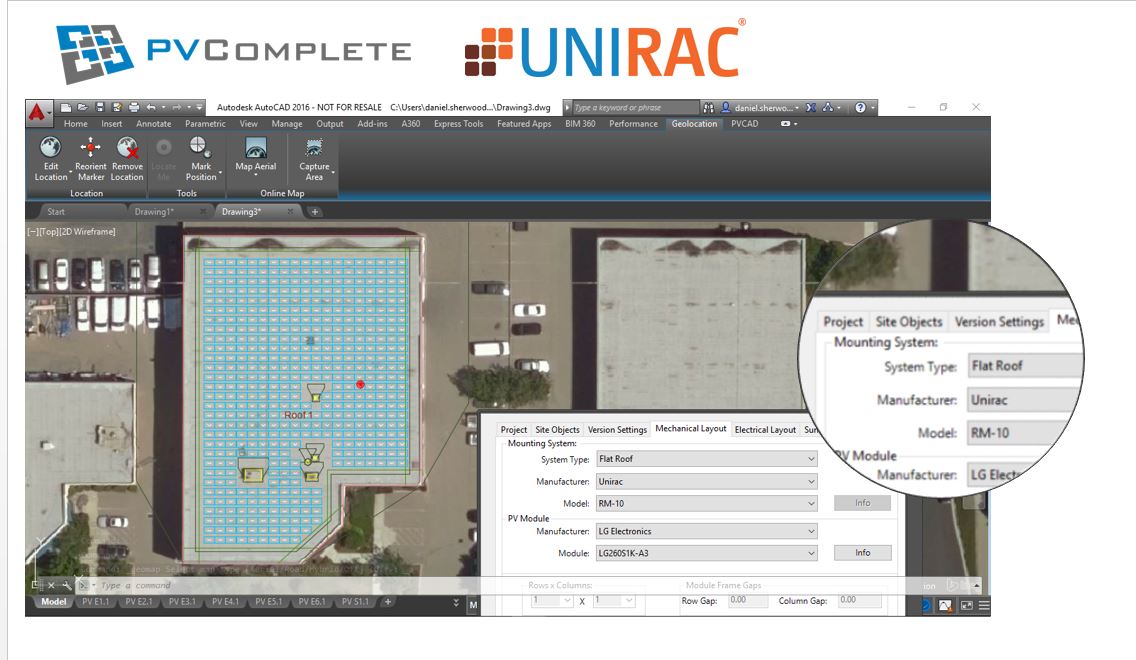Click the Info button beside Model RM-10
This screenshot has height=660, width=1136.
click(x=862, y=503)
